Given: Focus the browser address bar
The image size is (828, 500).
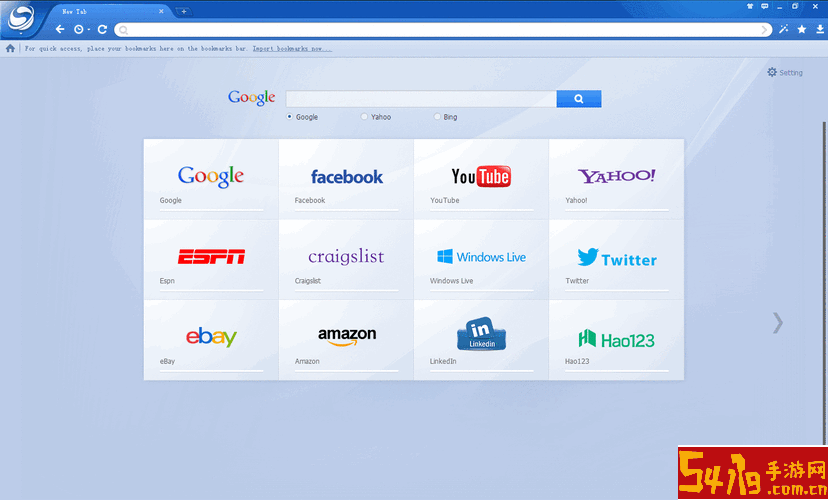Looking at the screenshot, I should click(444, 30).
